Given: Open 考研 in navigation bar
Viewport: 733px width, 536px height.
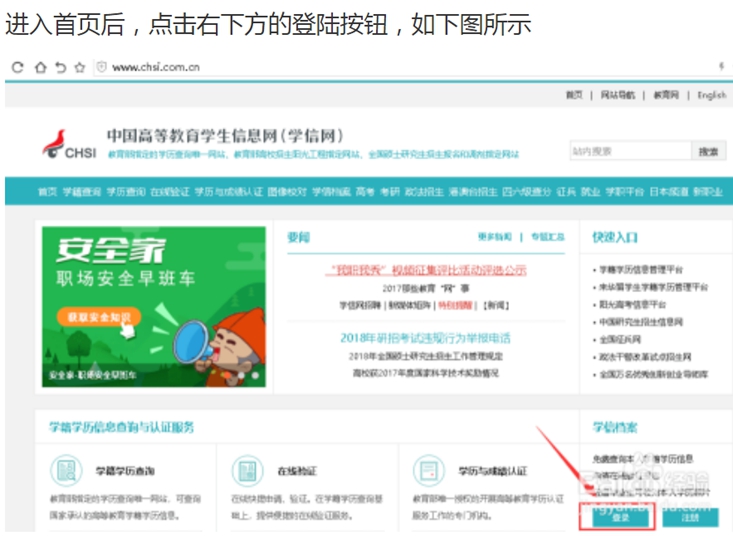Looking at the screenshot, I should (x=389, y=192).
